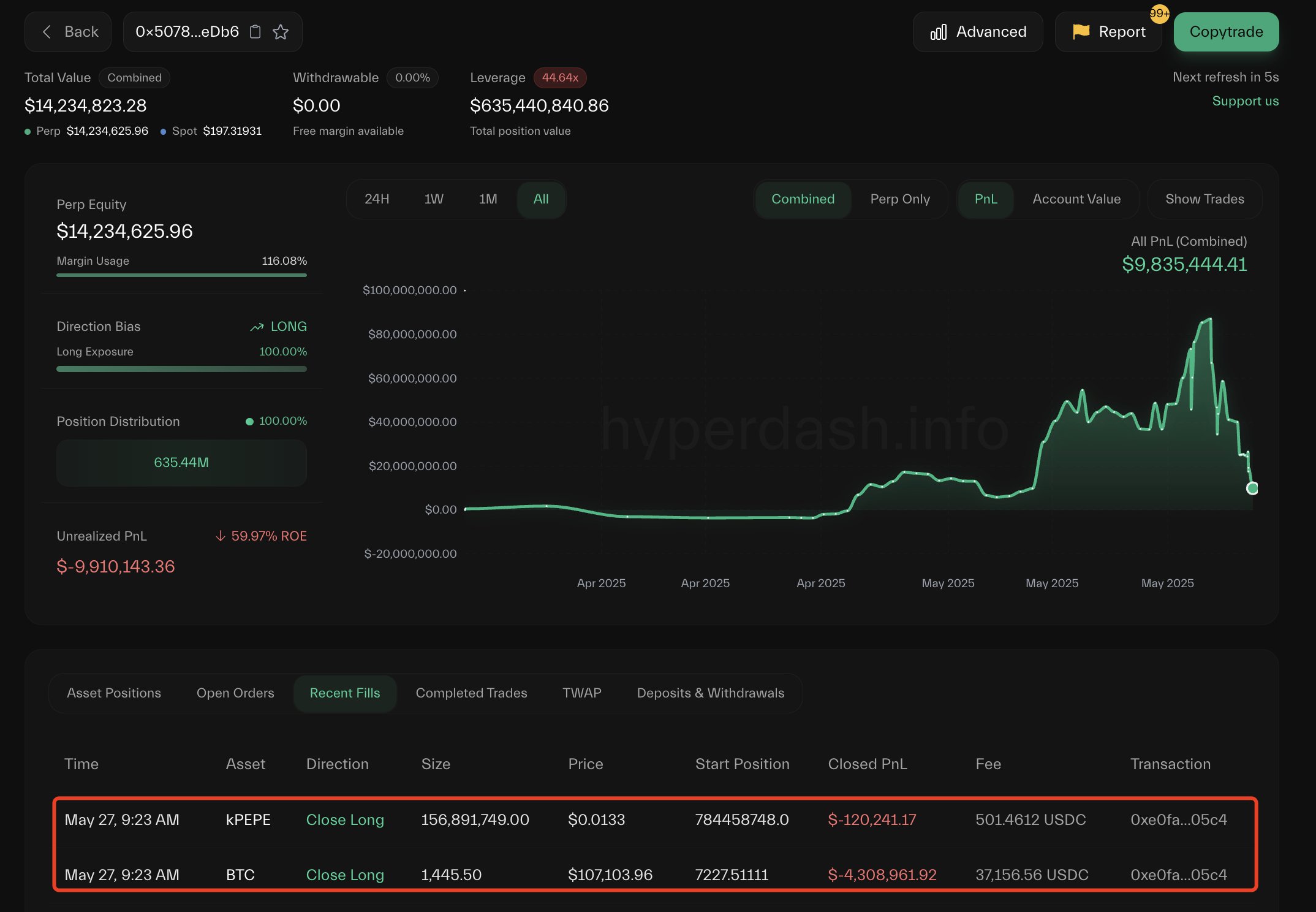Viewport: 1316px width, 912px height.
Task: Click the 59.97% ROE indicator
Action: [261, 536]
